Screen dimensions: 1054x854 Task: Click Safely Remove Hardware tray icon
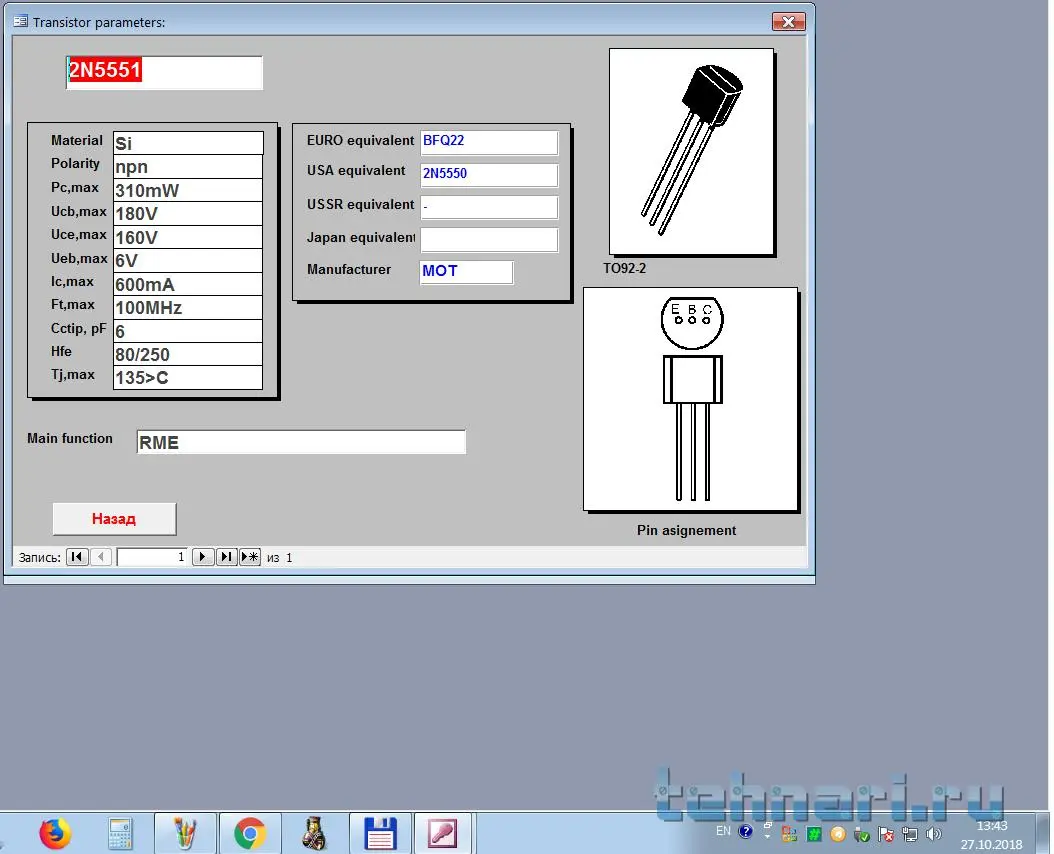[x=862, y=834]
